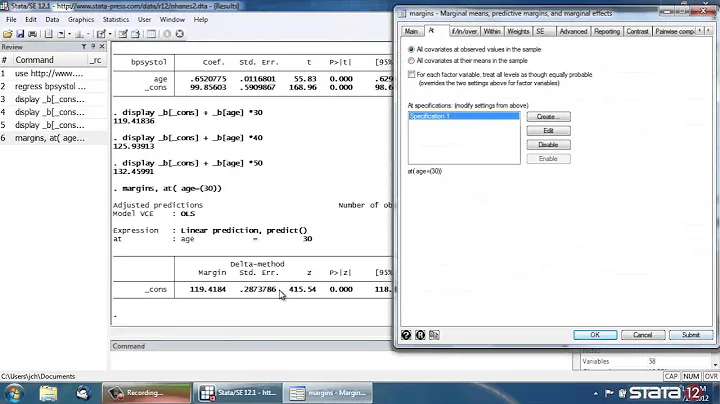Screen dimensions: 720x404
Task: Open the Edit menu
Action: pos(31,20)
